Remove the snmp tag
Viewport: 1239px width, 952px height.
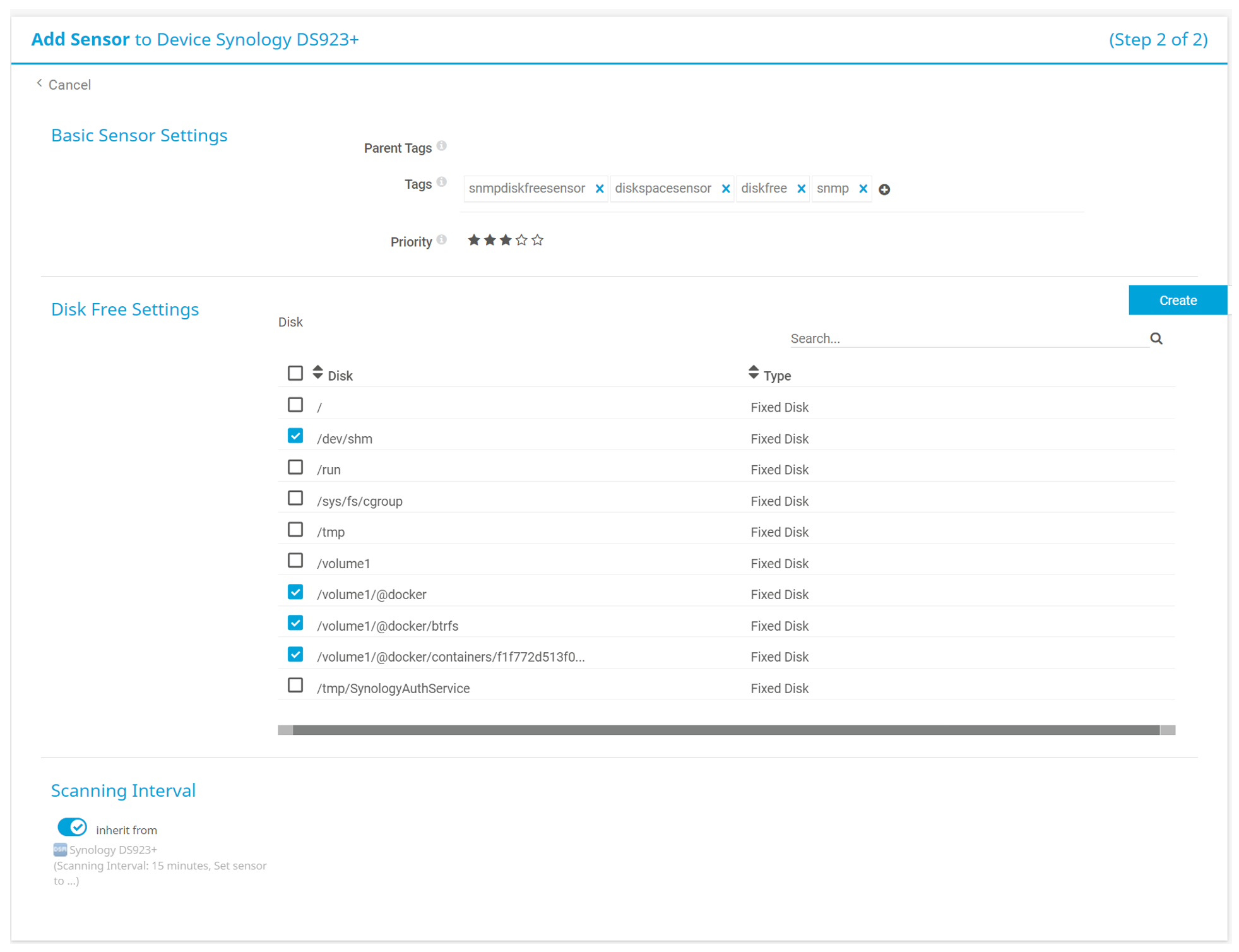point(862,189)
